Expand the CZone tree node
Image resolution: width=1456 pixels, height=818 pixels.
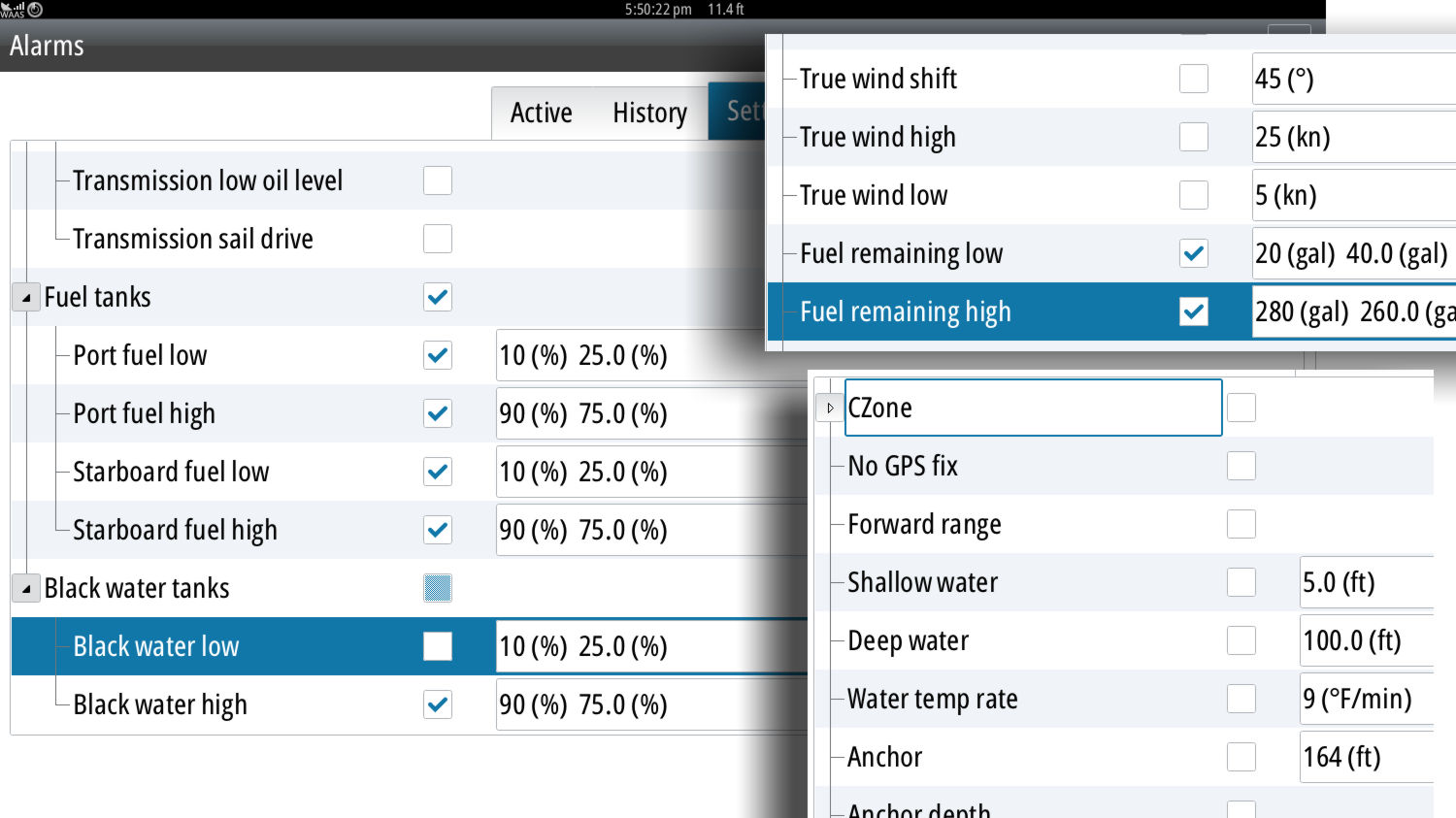(830, 409)
